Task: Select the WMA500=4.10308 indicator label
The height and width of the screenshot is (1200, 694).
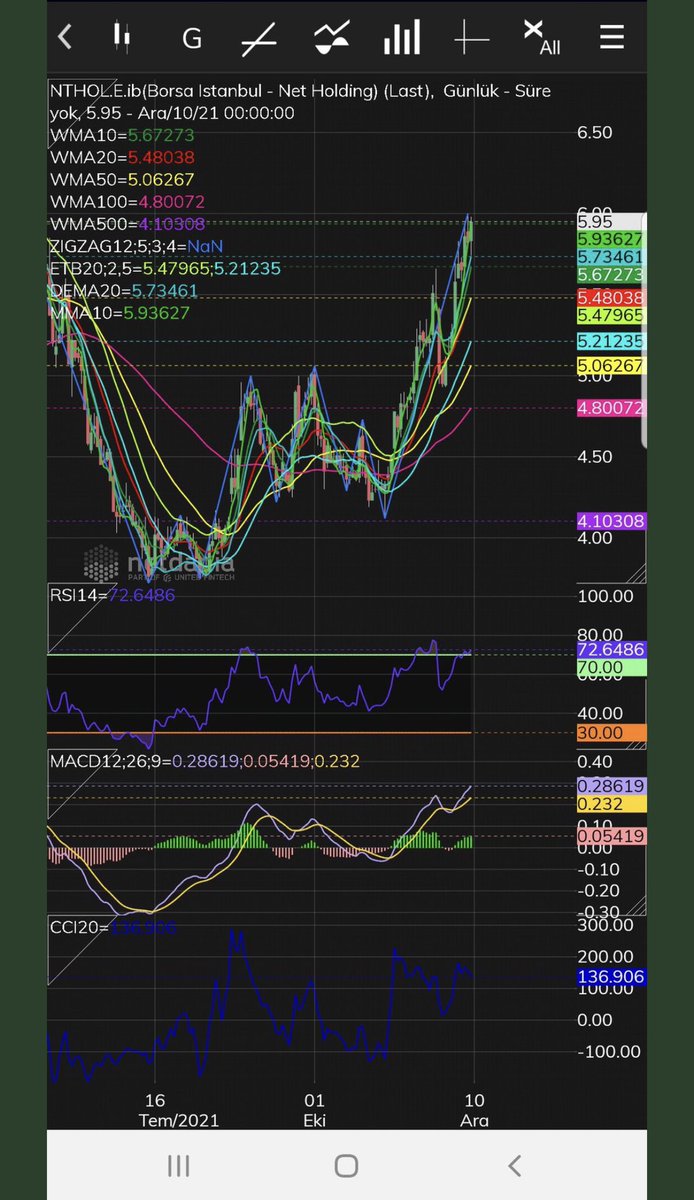Action: coord(127,224)
